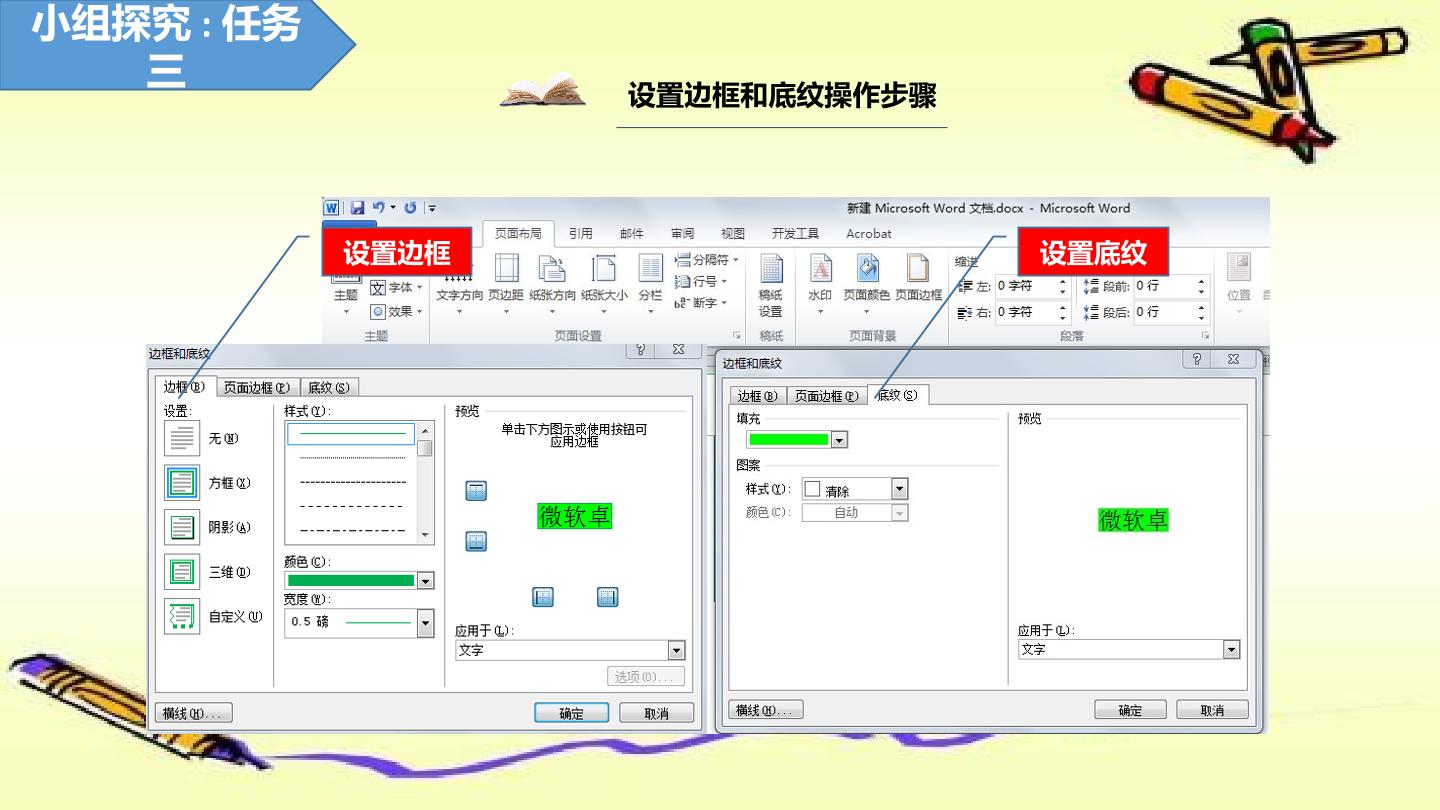1440x810 pixels.
Task: Open the 页面颜色 (page color) ribbon button
Action: [866, 282]
